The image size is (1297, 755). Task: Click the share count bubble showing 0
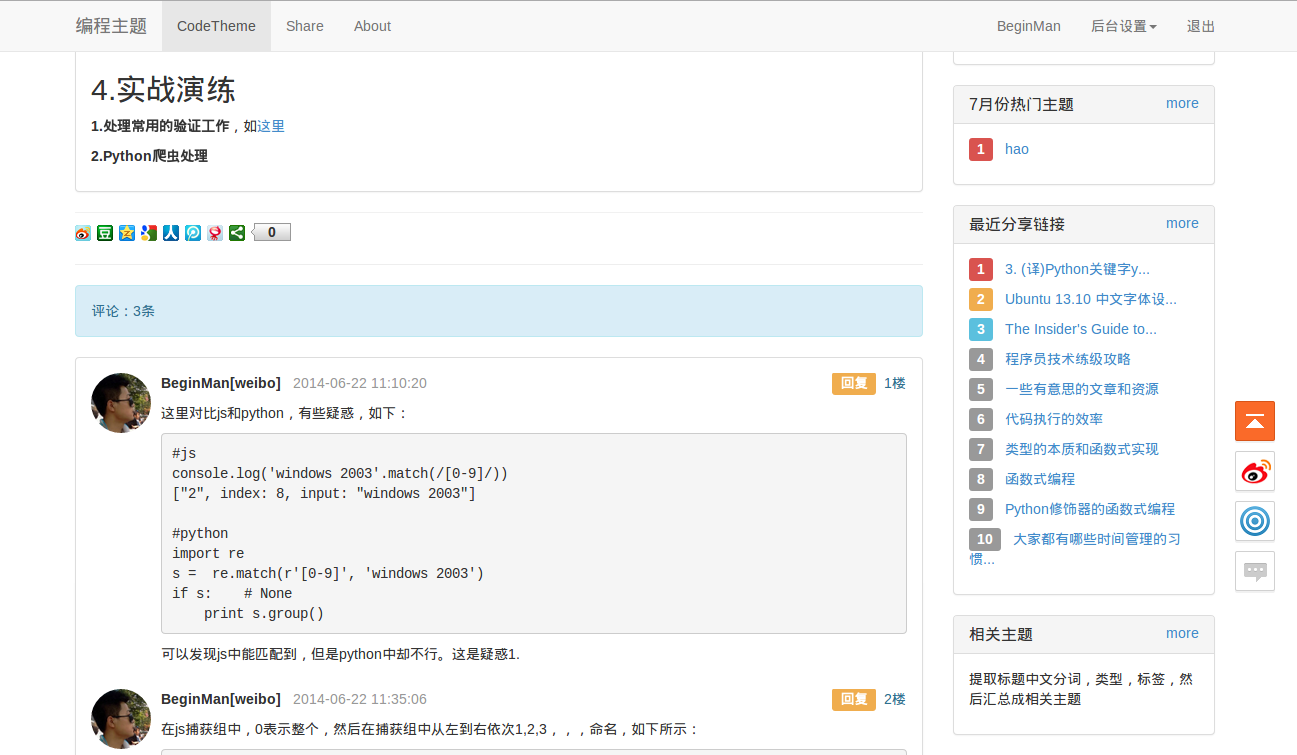[x=271, y=233]
